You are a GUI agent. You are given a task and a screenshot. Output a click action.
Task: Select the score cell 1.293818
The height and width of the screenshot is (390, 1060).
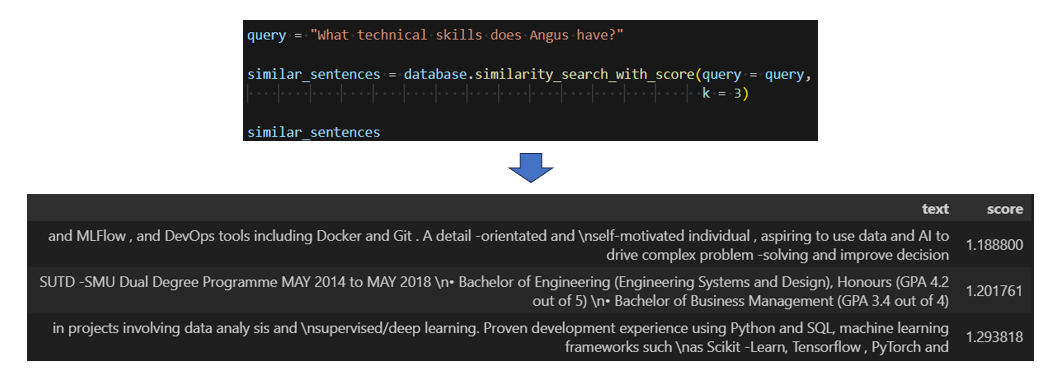tap(994, 337)
